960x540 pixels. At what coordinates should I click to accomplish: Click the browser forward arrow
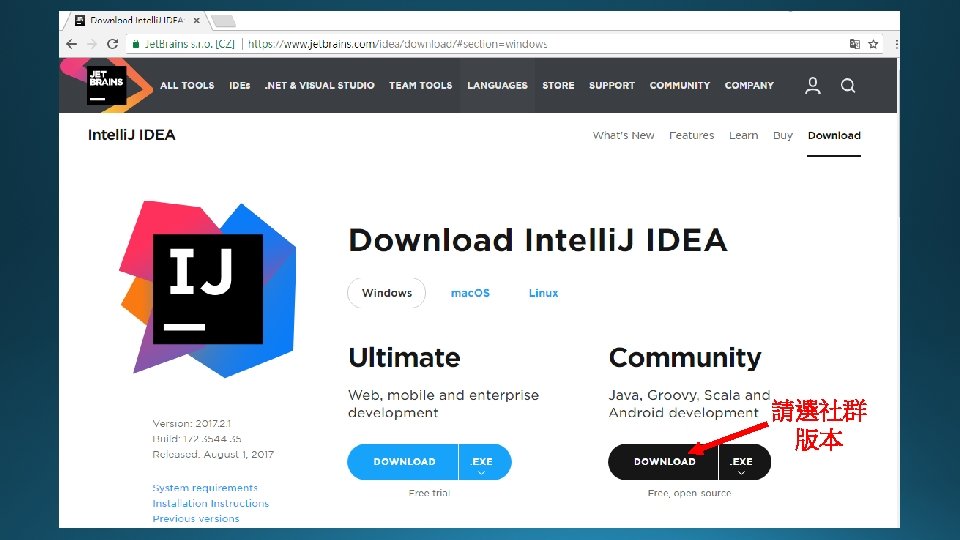tap(92, 44)
